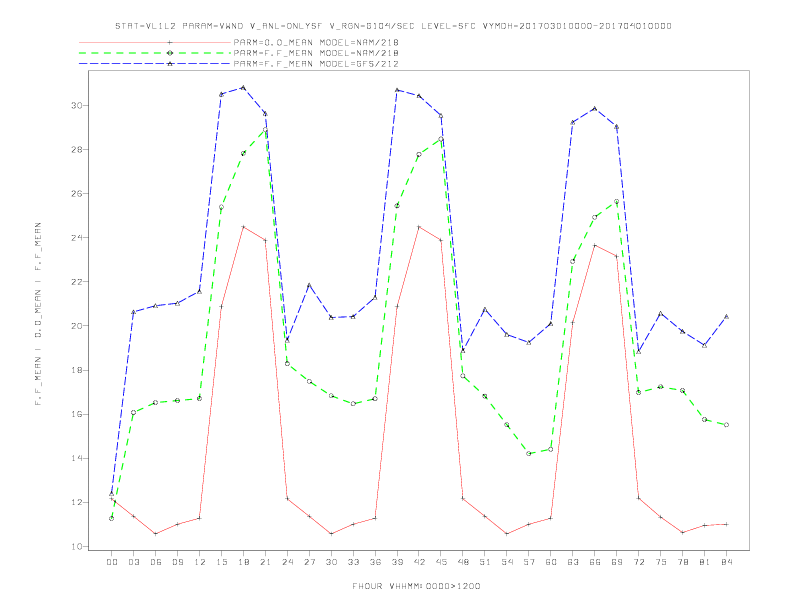Click blue GFS triangle marker at hour 18
Screen dimensions: 792x612
pos(243,88)
